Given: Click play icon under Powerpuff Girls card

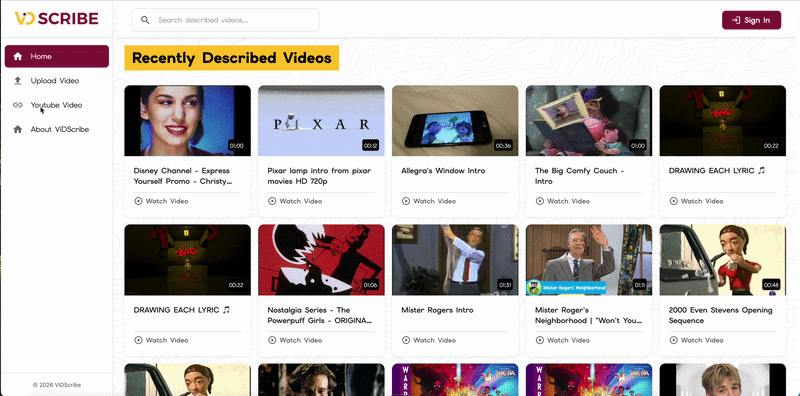Looking at the screenshot, I should click(x=272, y=340).
